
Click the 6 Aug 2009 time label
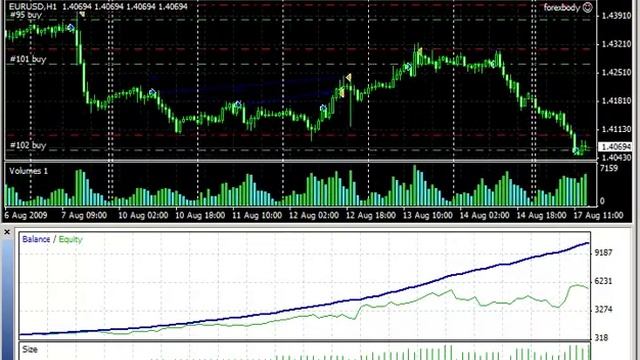[26, 215]
